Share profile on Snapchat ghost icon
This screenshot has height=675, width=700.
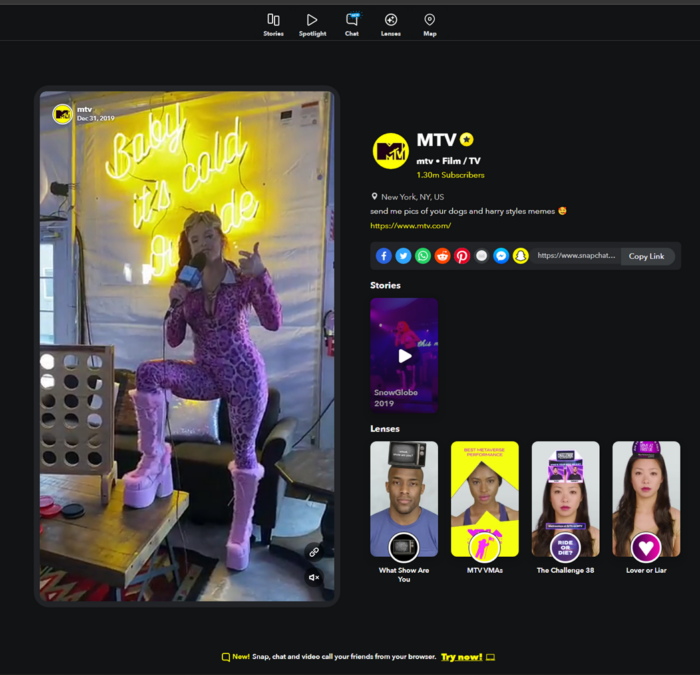[521, 256]
